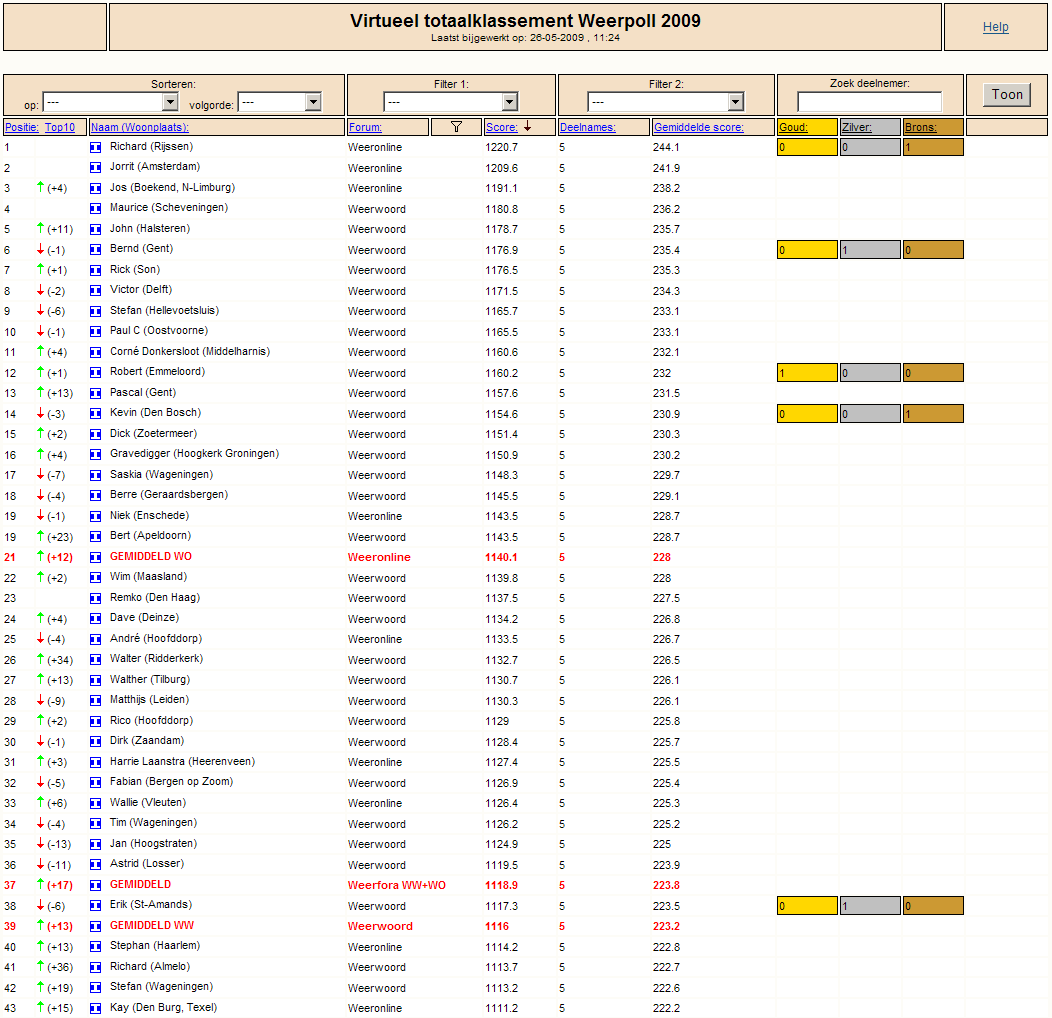Click the blue icon beside Richard (Rijssen)
This screenshot has width=1052, height=1018.
pos(96,147)
